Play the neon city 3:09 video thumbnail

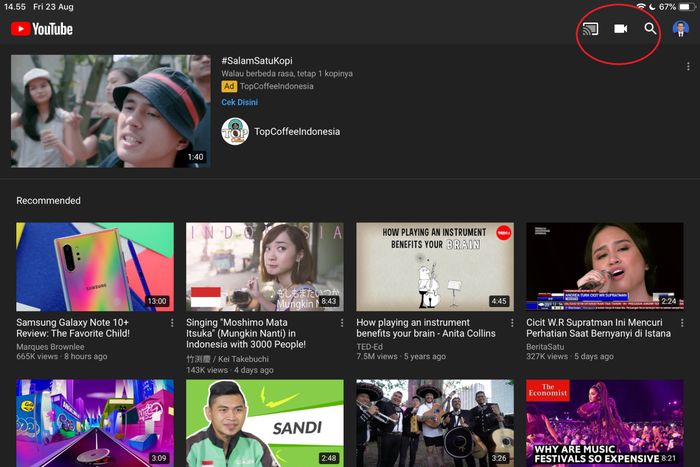pyautogui.click(x=95, y=423)
